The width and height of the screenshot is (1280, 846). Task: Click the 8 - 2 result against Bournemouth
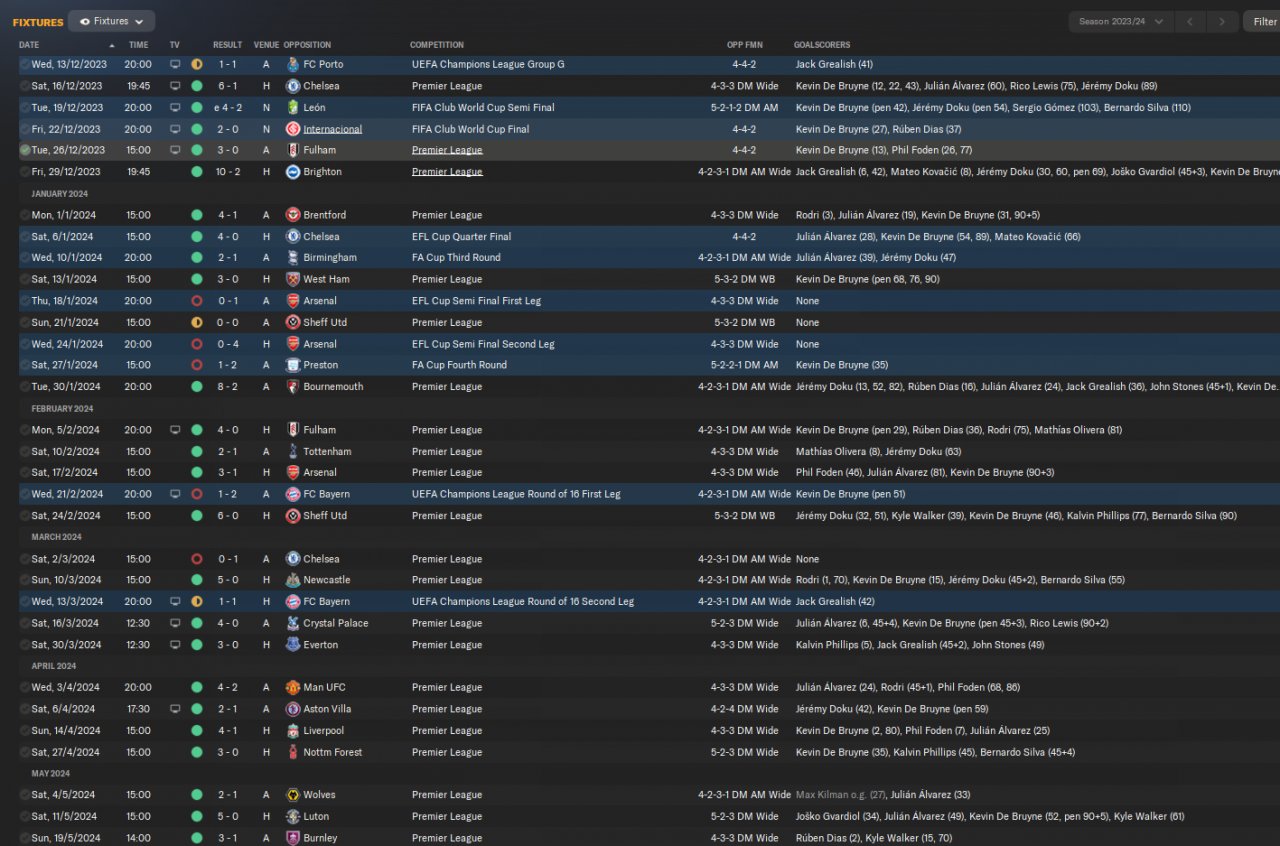(227, 386)
